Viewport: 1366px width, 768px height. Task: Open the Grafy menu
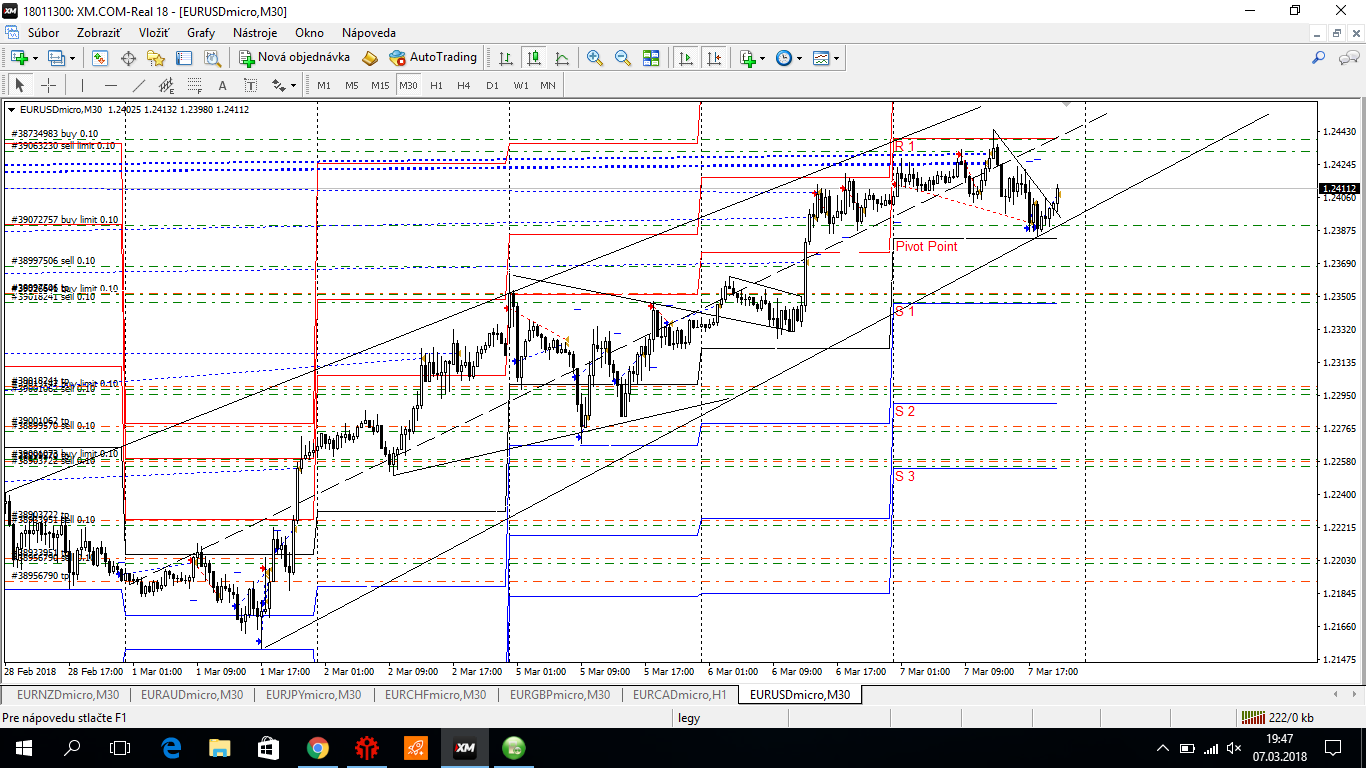pyautogui.click(x=201, y=32)
